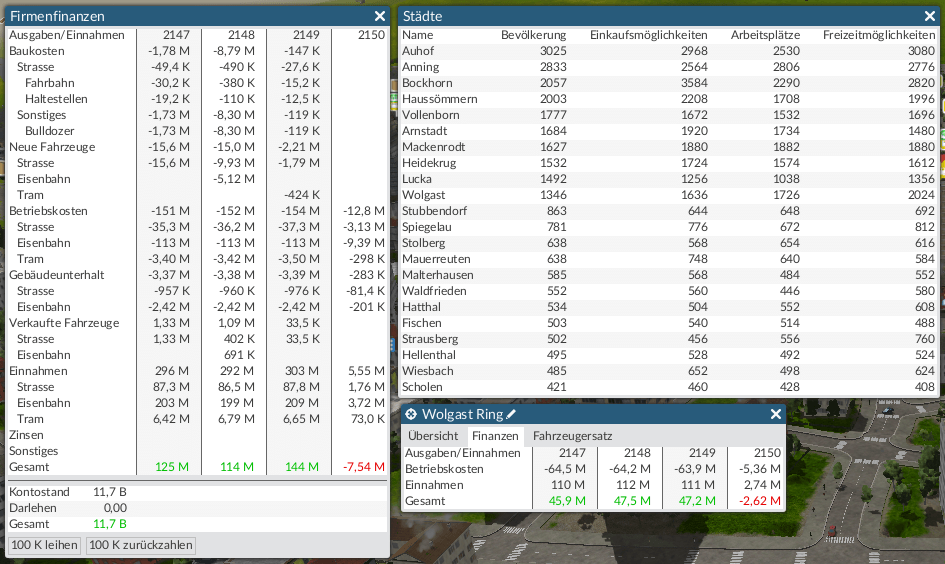Select the Vollenborn row

point(668,115)
